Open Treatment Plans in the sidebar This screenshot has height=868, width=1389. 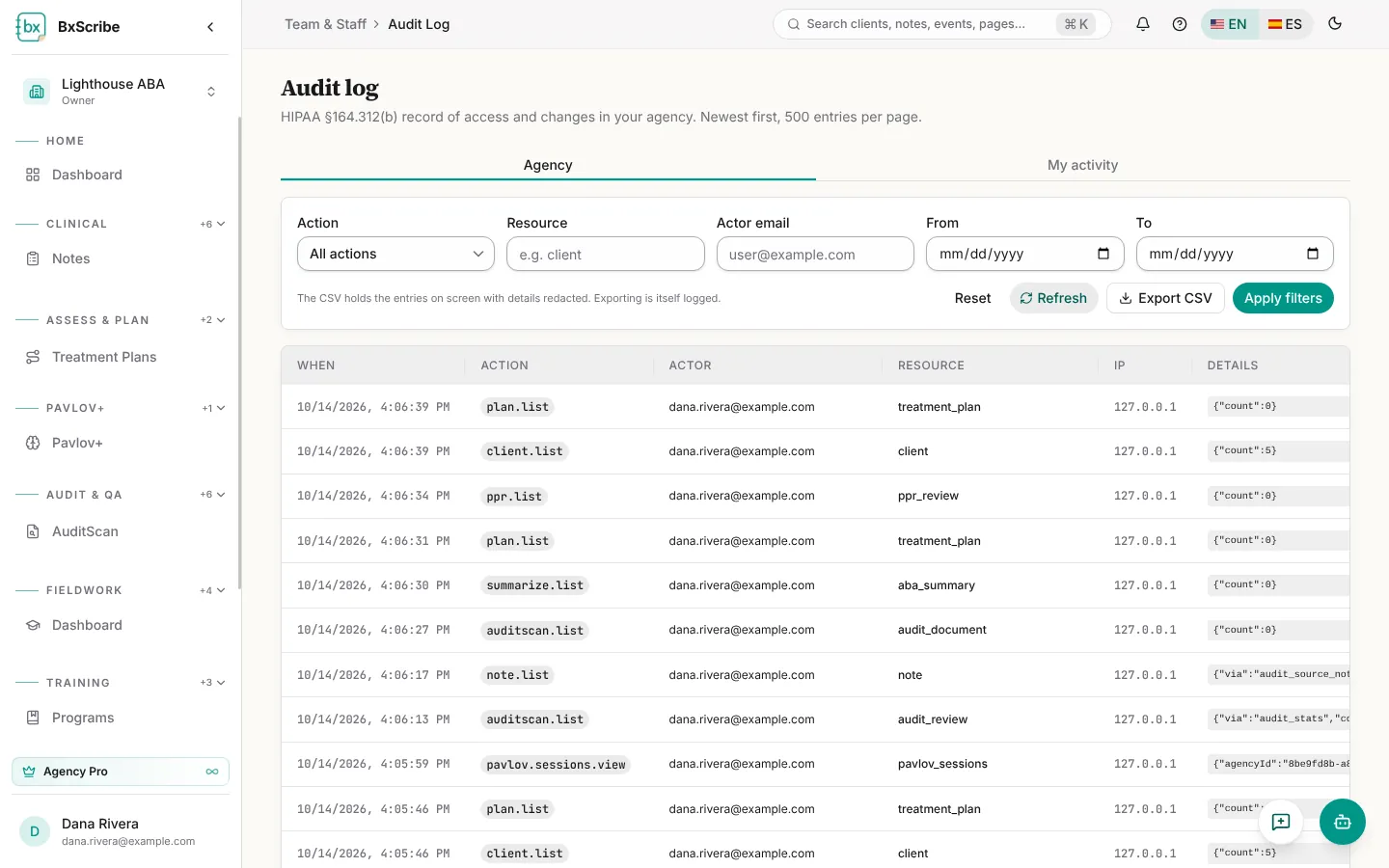point(121,357)
